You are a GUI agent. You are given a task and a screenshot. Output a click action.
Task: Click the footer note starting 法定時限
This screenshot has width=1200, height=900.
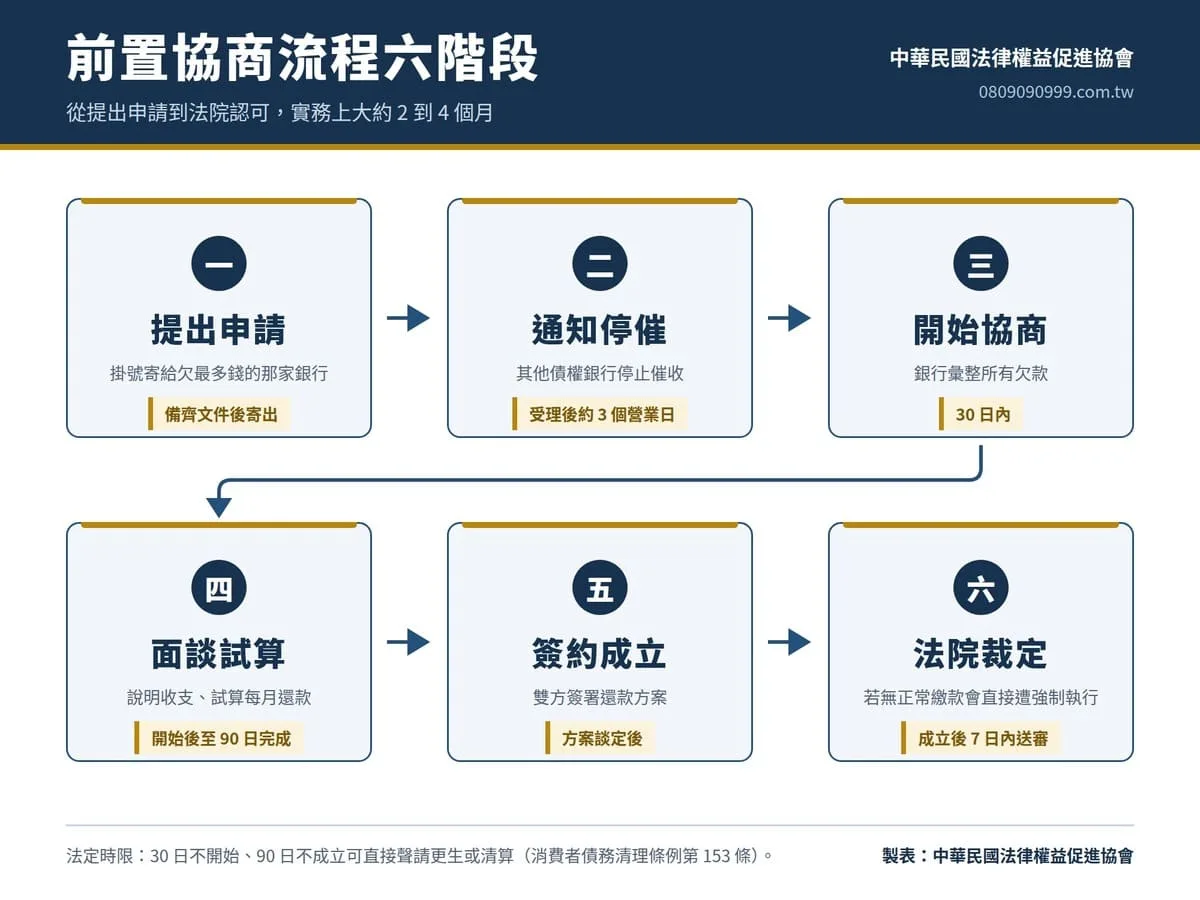[421, 856]
